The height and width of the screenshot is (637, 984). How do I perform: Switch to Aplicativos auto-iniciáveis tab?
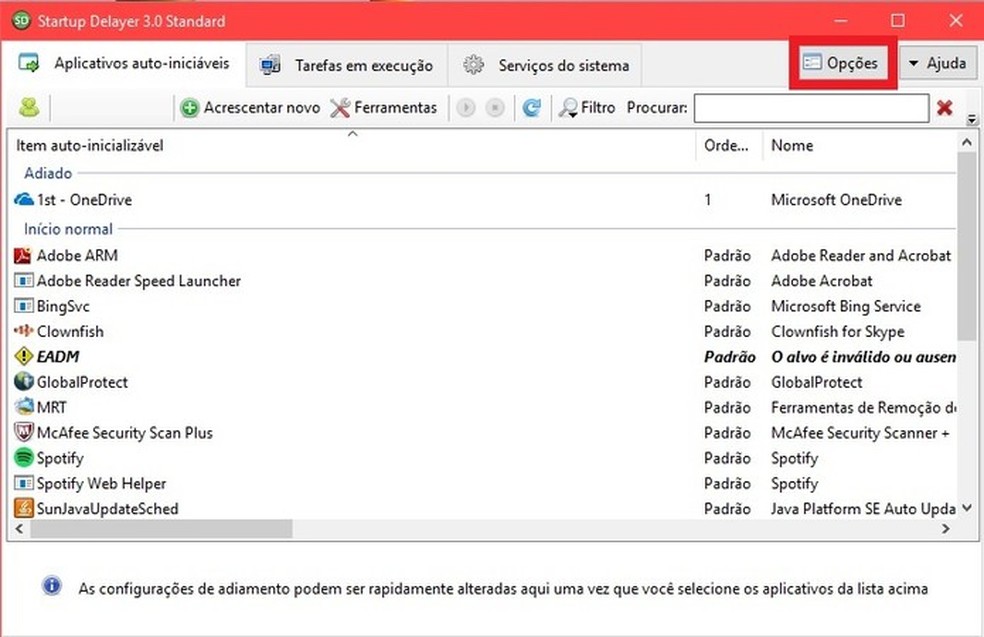tap(124, 63)
